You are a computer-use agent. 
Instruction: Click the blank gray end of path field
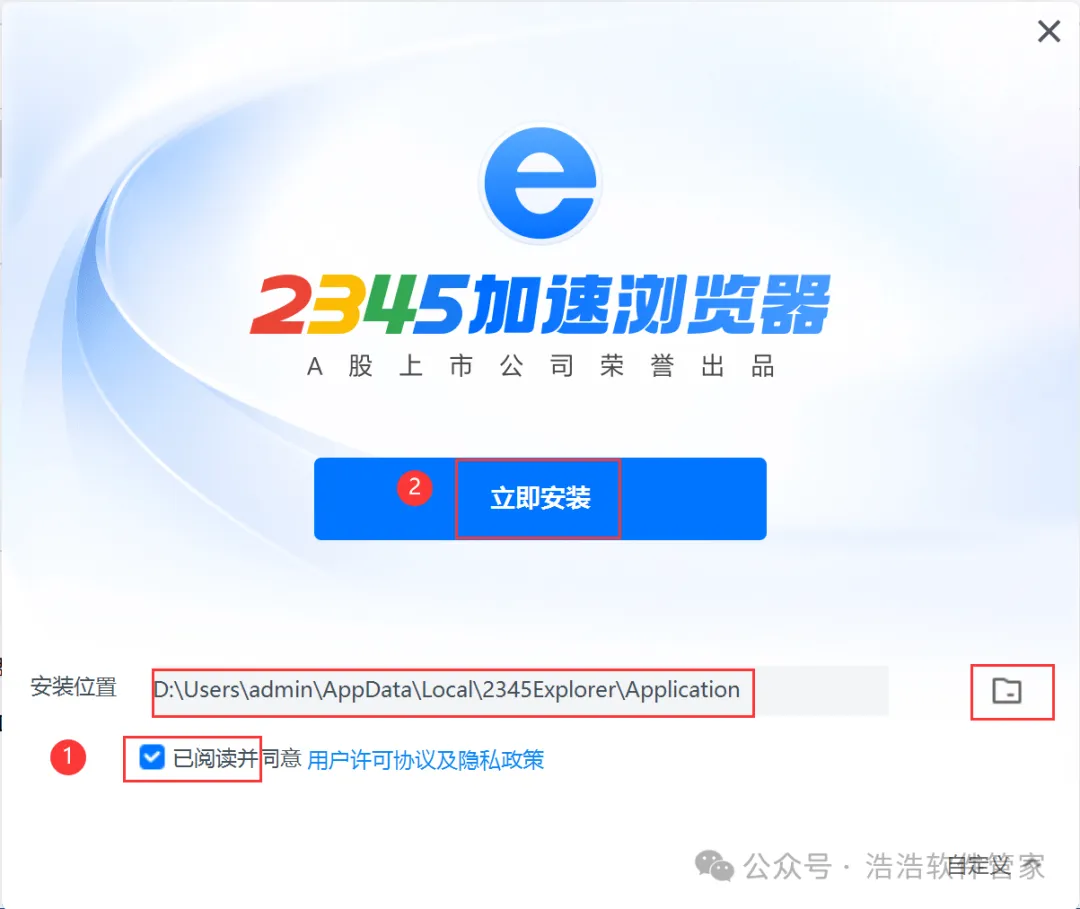(x=822, y=691)
